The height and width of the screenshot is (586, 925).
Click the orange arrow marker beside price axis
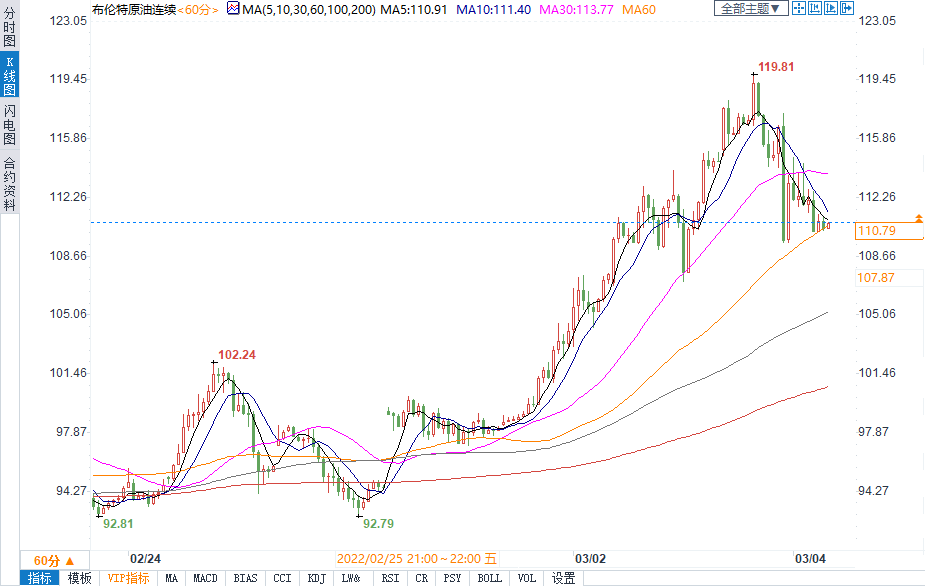(x=918, y=217)
